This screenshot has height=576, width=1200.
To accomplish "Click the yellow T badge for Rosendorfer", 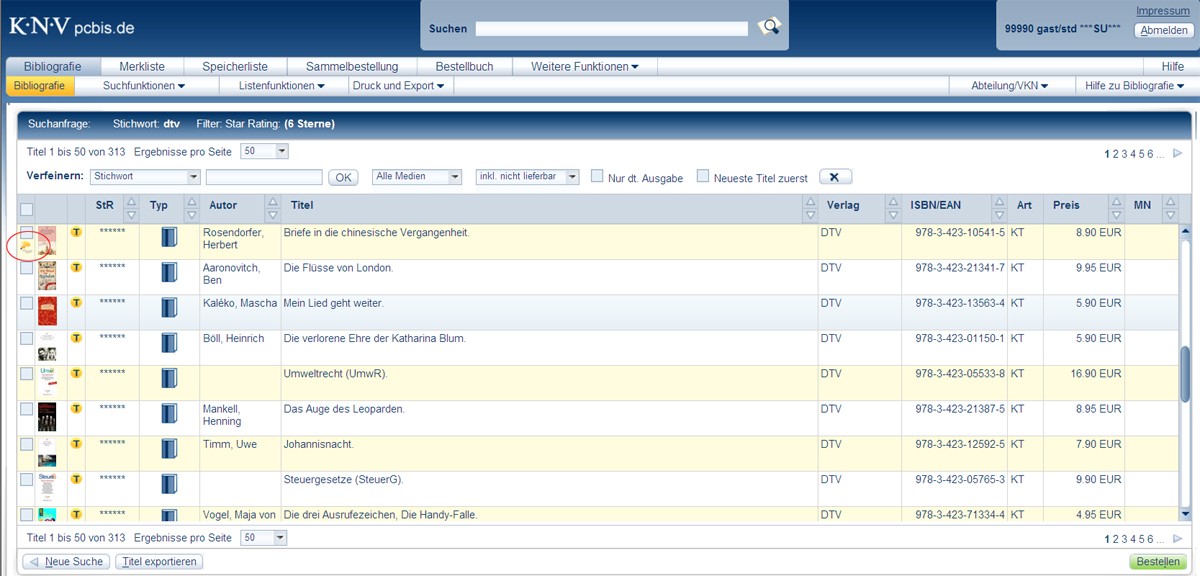I will click(76, 232).
